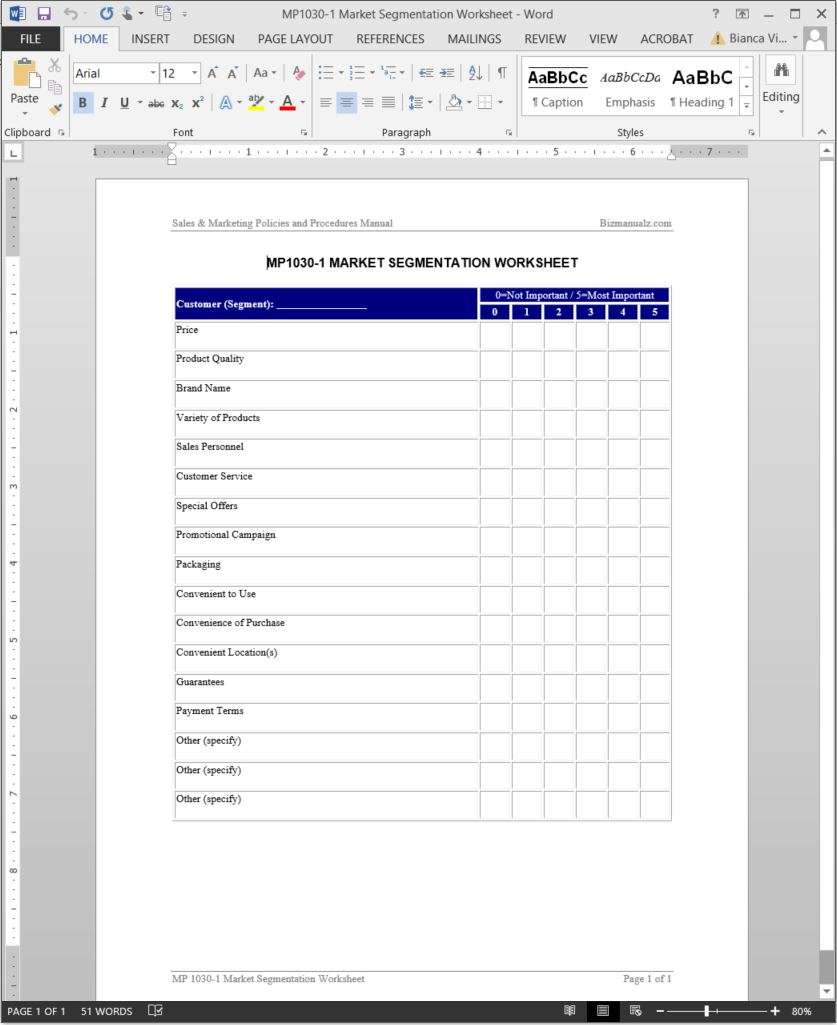
Task: Select the Format Painter brush
Action: [x=55, y=109]
